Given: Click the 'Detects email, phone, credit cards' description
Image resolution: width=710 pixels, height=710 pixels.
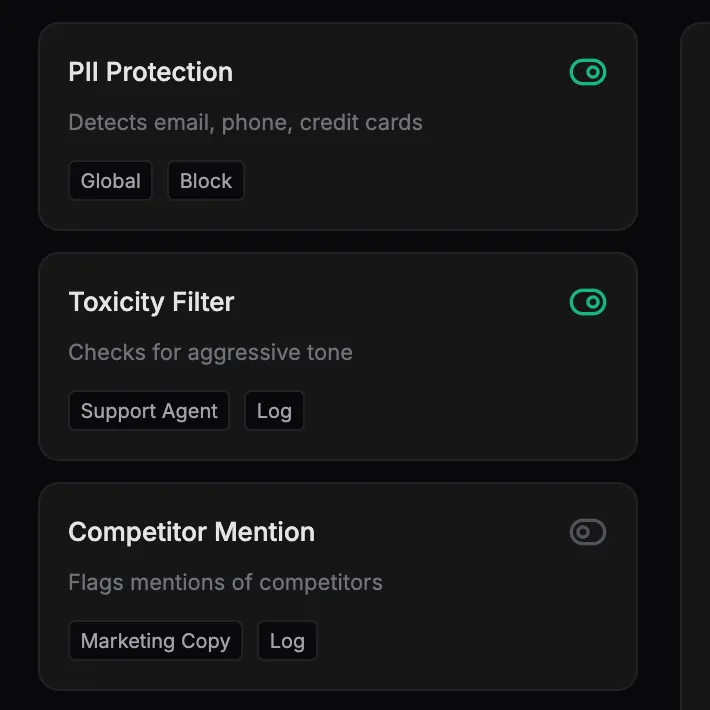Looking at the screenshot, I should coord(245,123).
